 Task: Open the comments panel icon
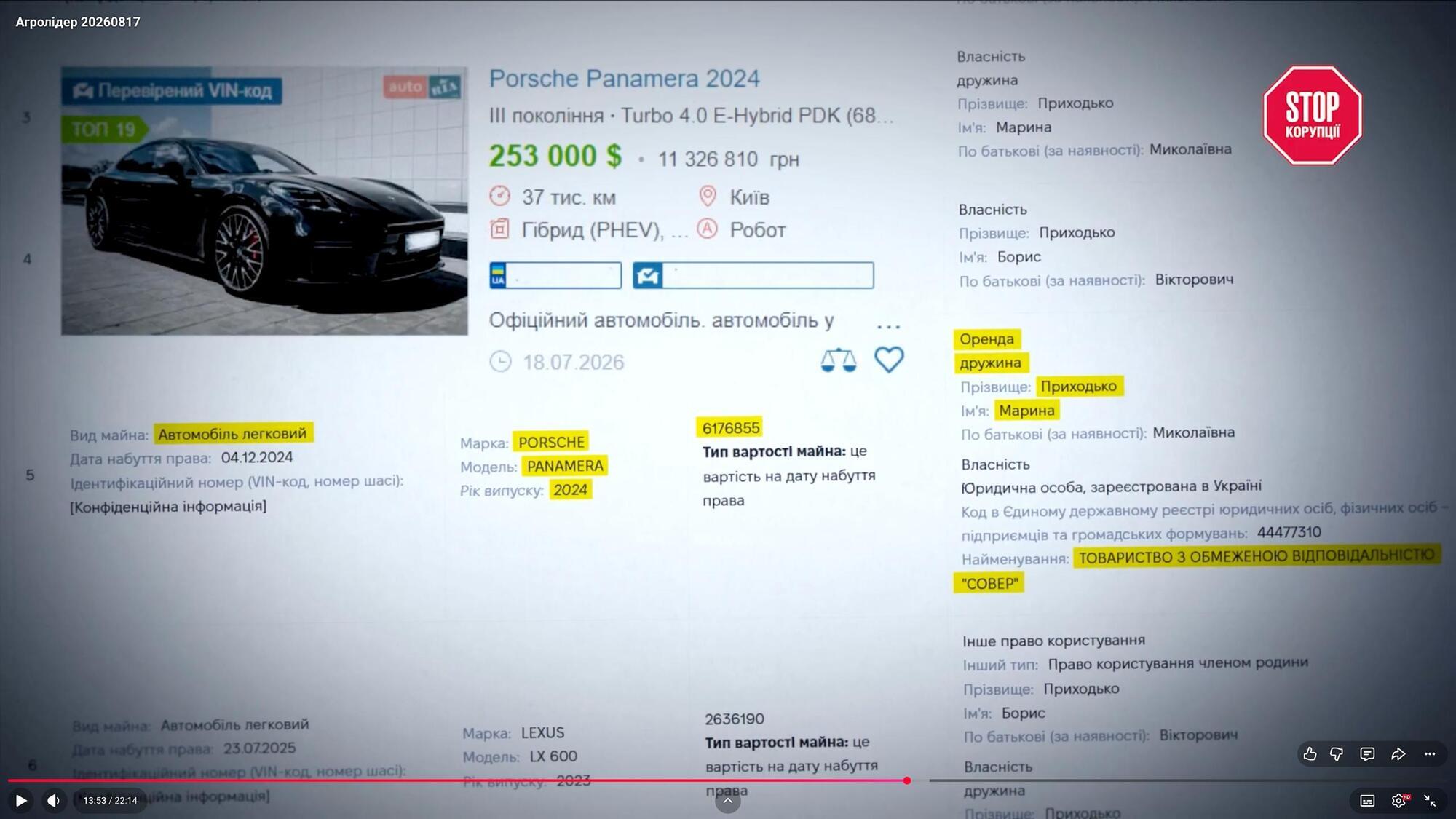pyautogui.click(x=1367, y=754)
